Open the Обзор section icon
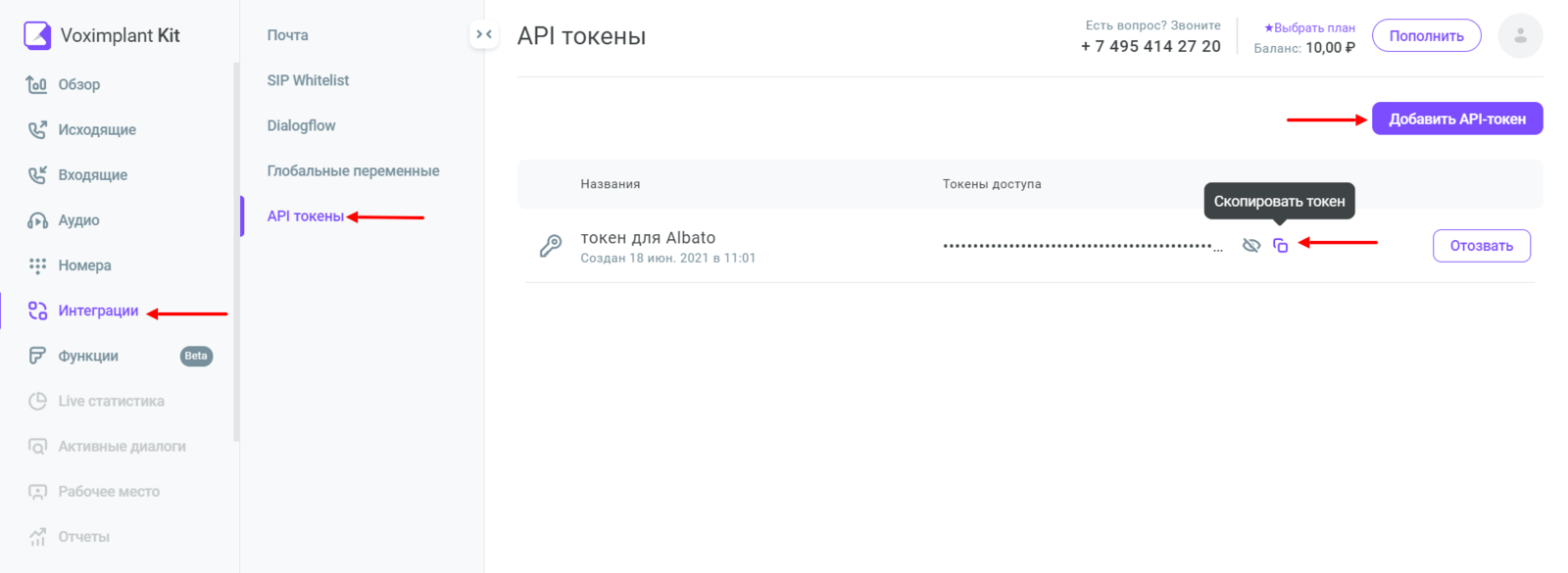 [37, 85]
